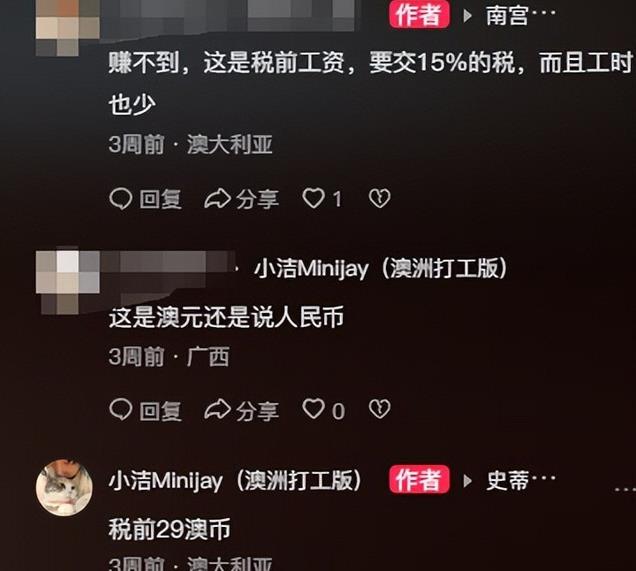Open more options dots on bottom comment

[625, 490]
